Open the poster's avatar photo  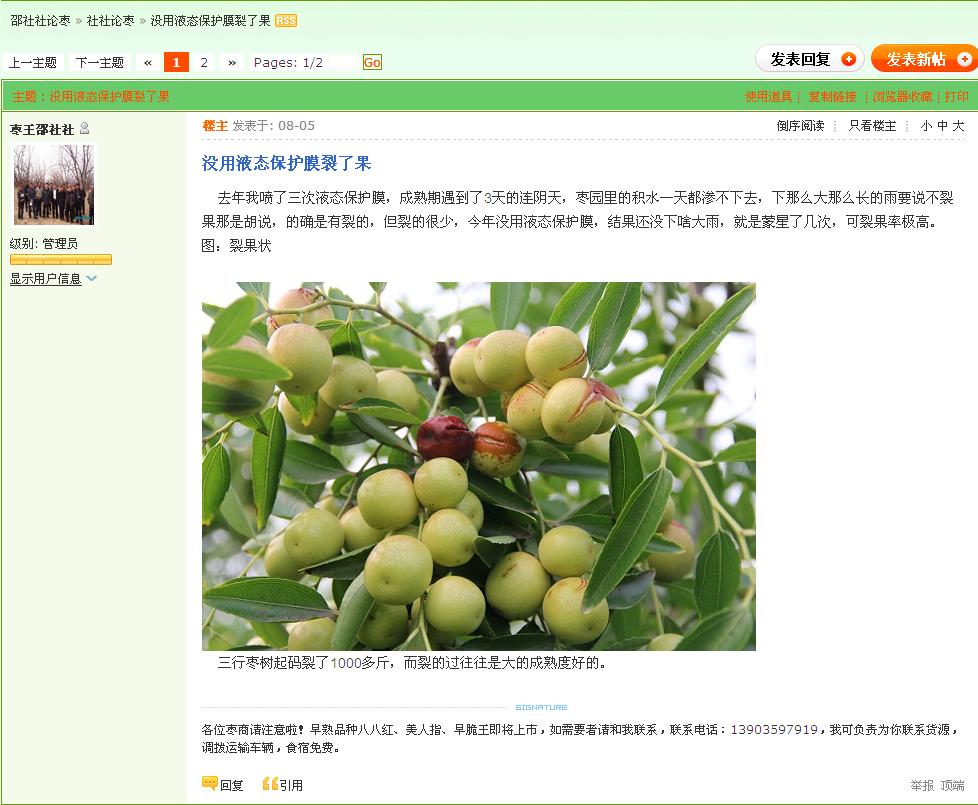point(54,185)
